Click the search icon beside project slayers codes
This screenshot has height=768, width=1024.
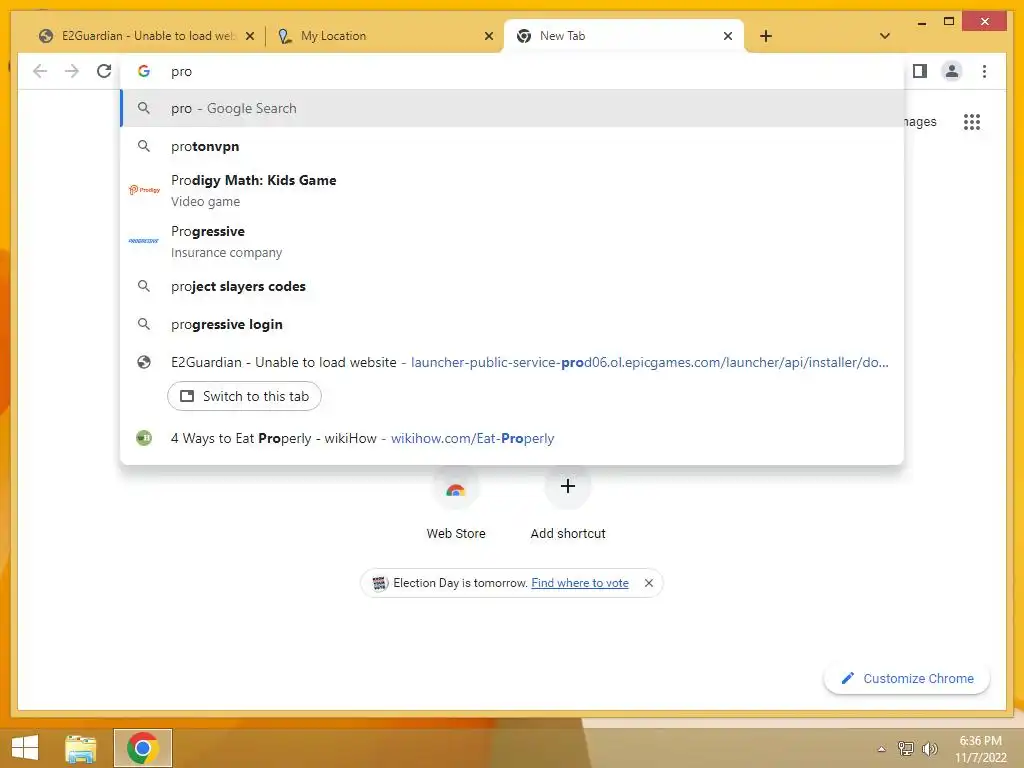click(144, 286)
